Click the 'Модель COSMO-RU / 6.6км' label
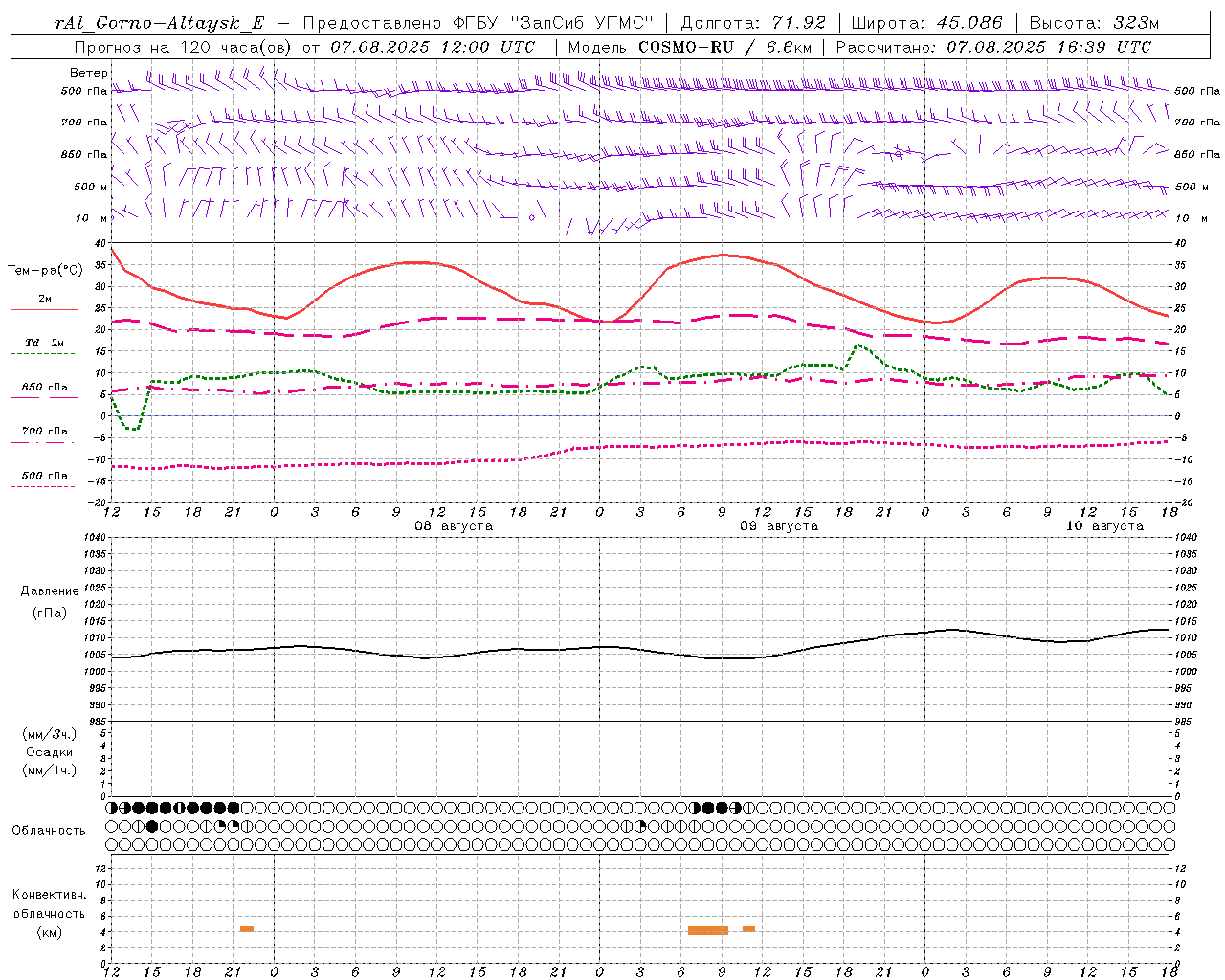1225x980 pixels. (x=689, y=47)
